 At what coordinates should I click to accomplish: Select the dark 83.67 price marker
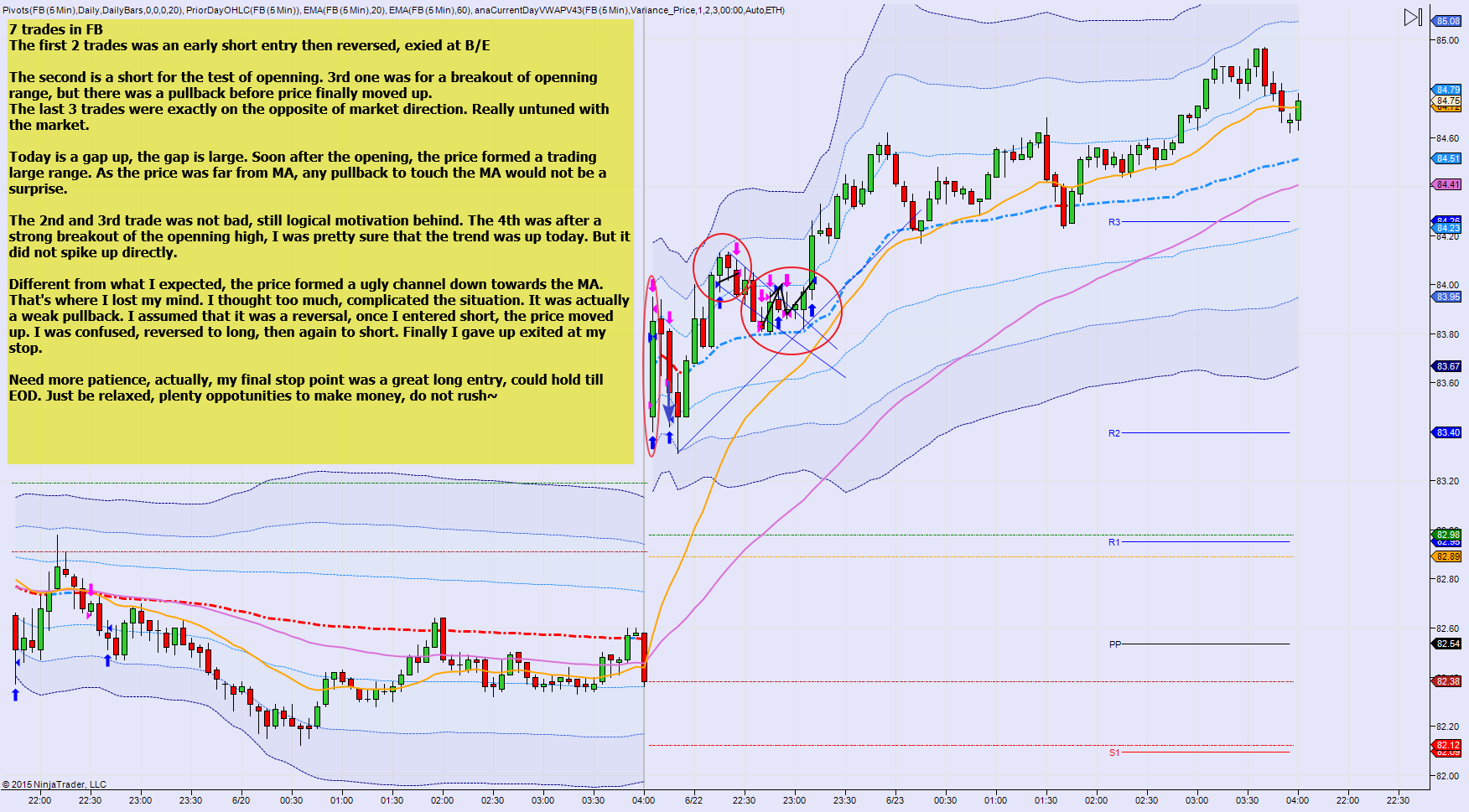(x=1447, y=366)
